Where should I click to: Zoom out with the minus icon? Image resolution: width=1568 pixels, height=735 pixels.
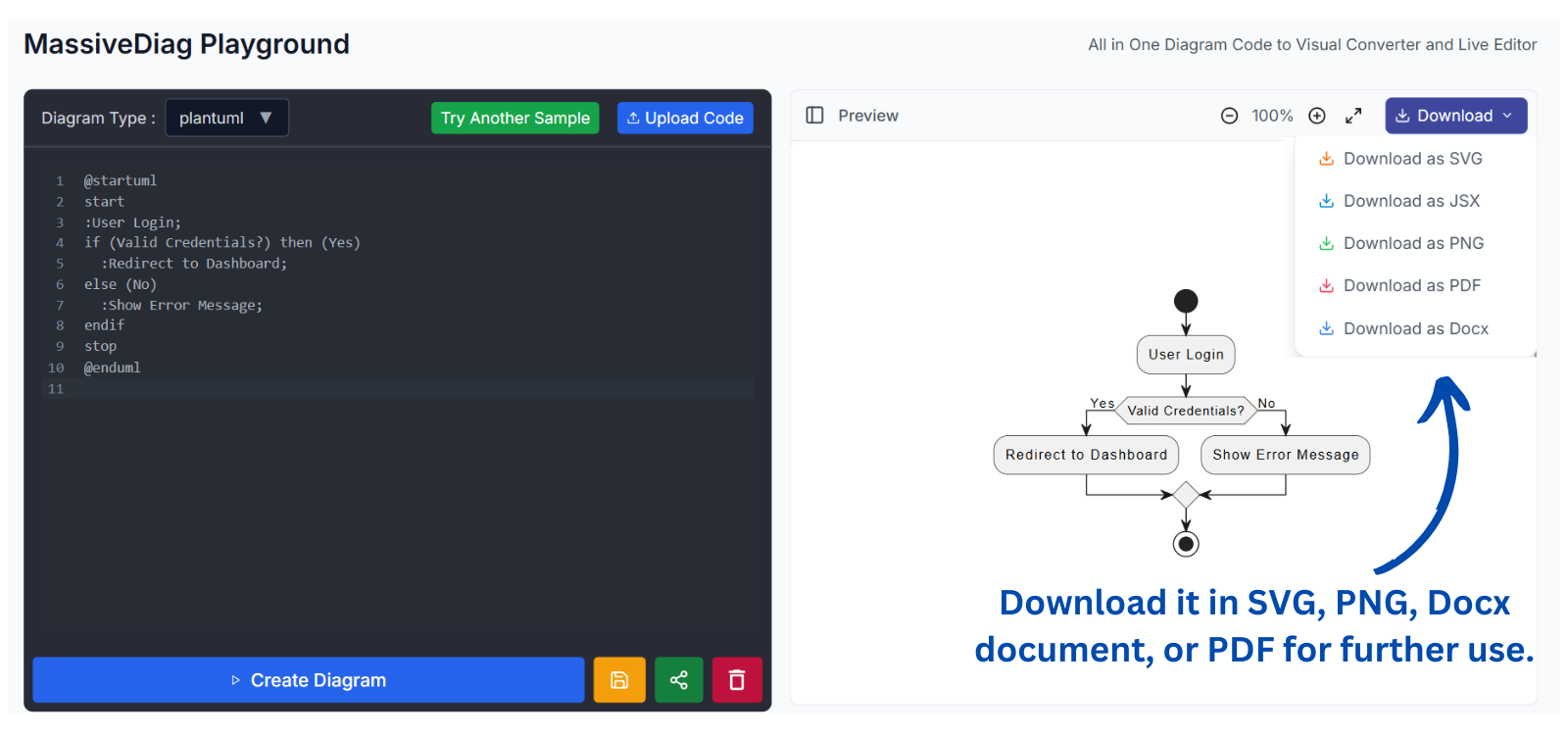pos(1229,116)
